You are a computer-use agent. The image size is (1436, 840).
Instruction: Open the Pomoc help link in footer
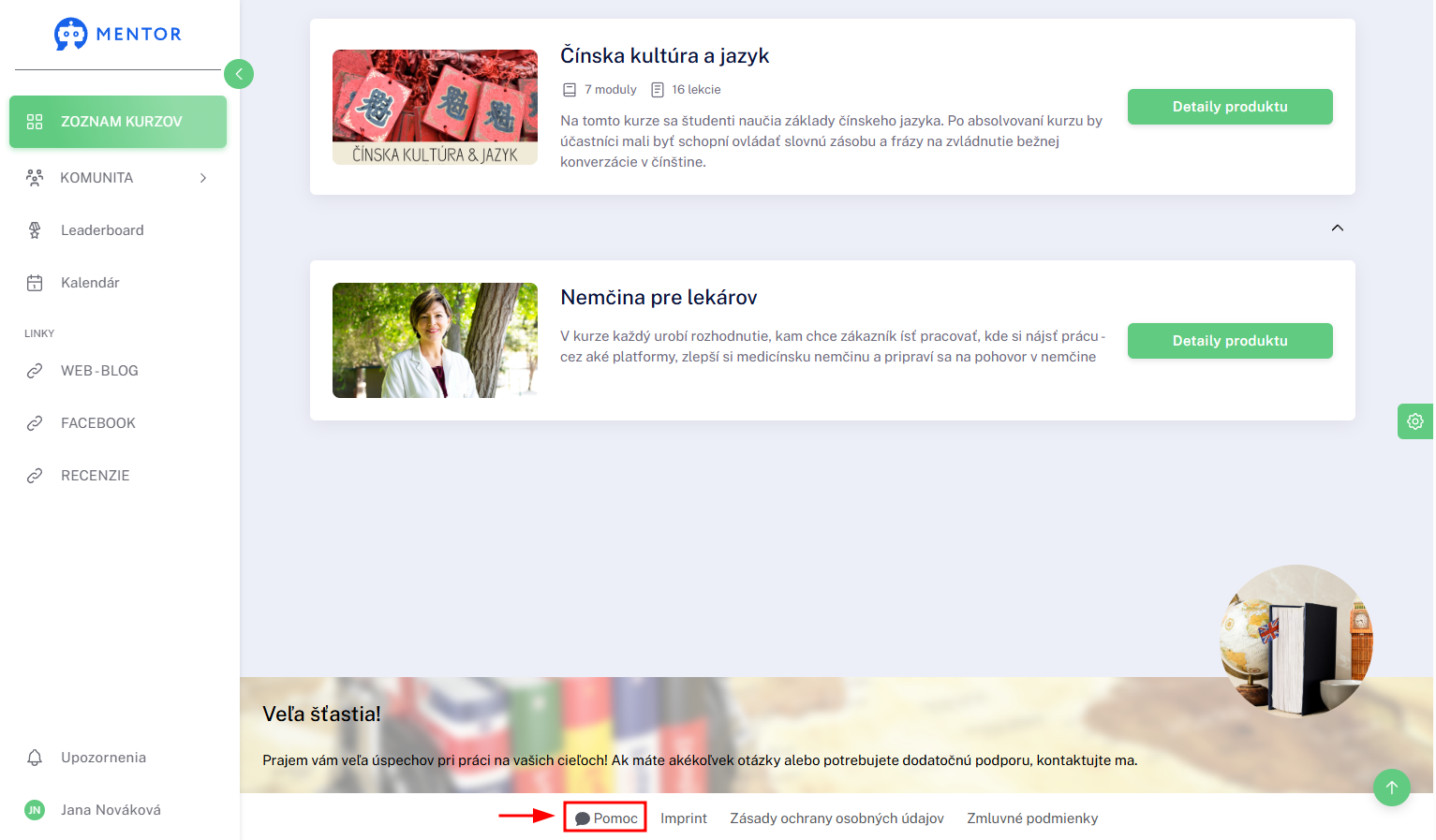[x=606, y=818]
